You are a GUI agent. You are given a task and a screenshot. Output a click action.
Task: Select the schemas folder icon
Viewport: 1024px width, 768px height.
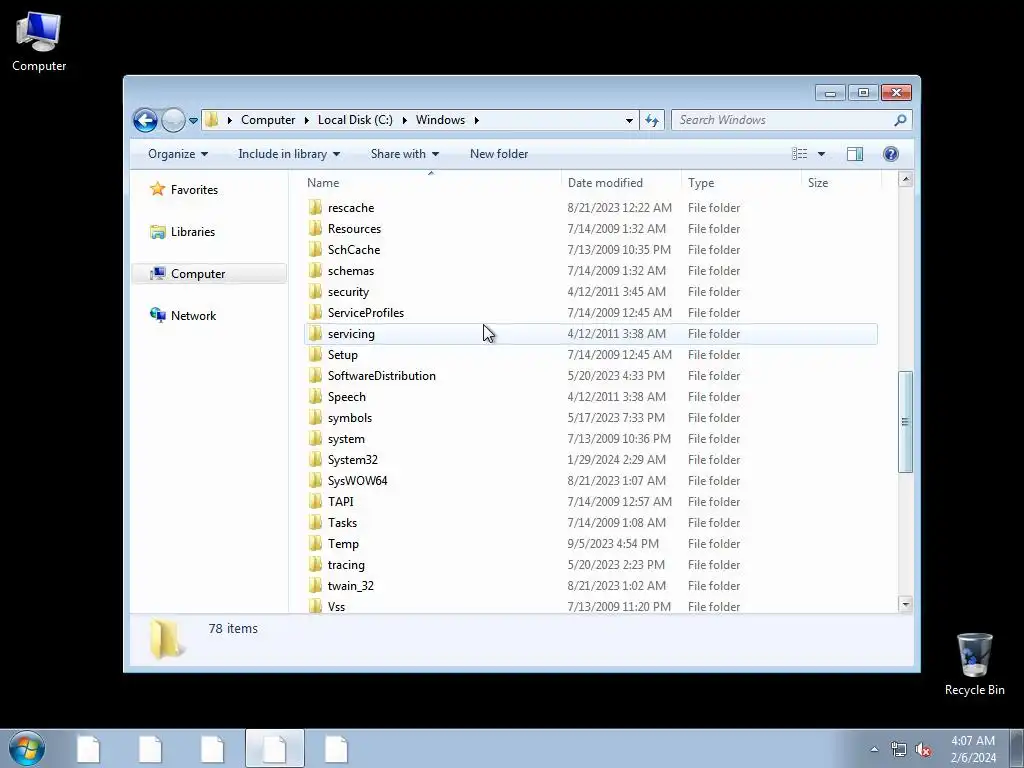(x=315, y=270)
